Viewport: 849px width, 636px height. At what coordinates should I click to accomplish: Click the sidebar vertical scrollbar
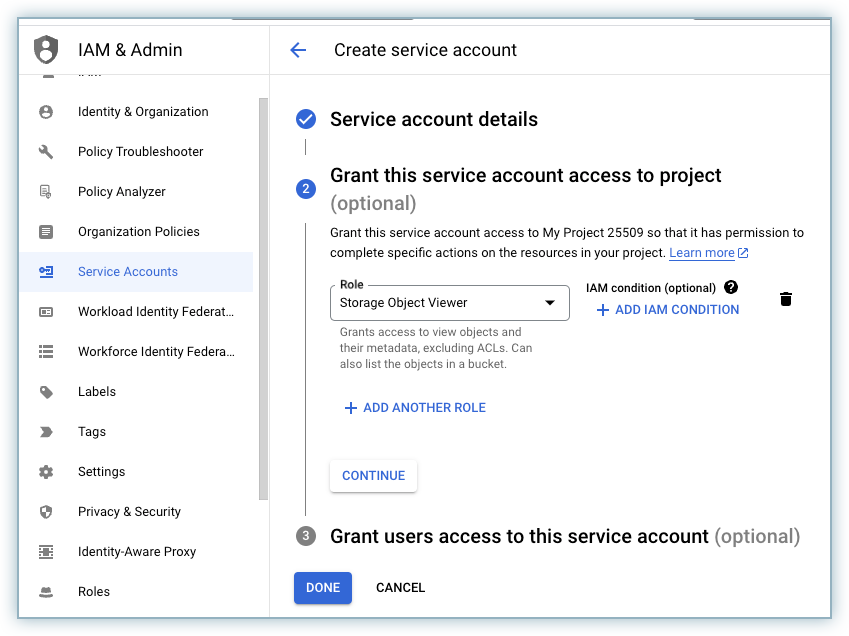[263, 300]
